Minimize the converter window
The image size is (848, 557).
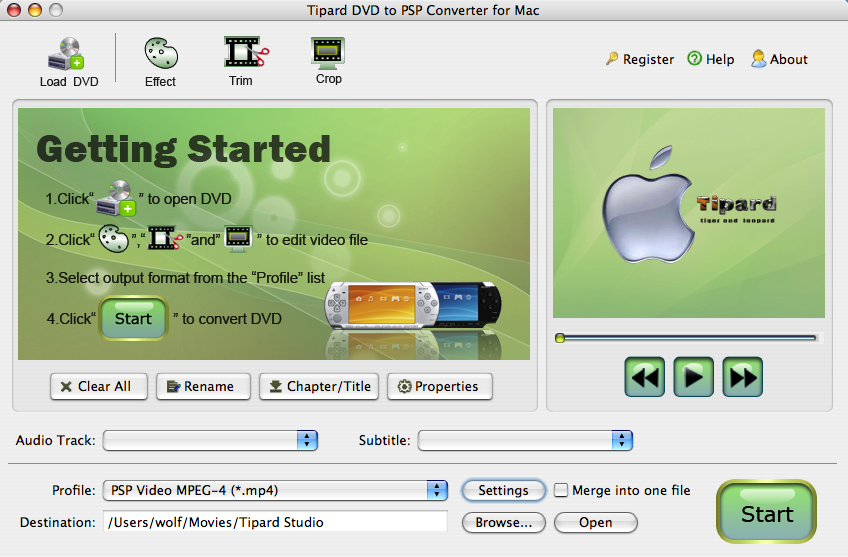point(35,10)
